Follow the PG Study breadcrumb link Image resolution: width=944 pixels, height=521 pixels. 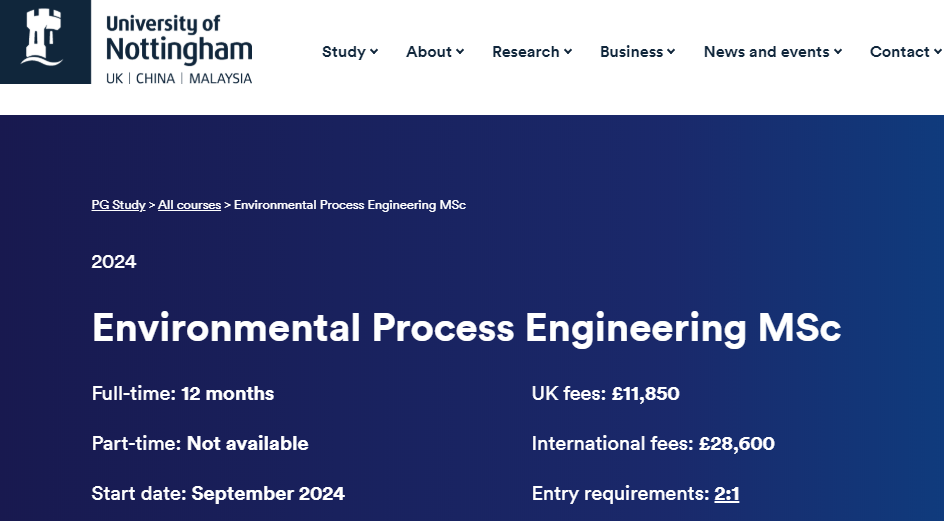(x=119, y=205)
